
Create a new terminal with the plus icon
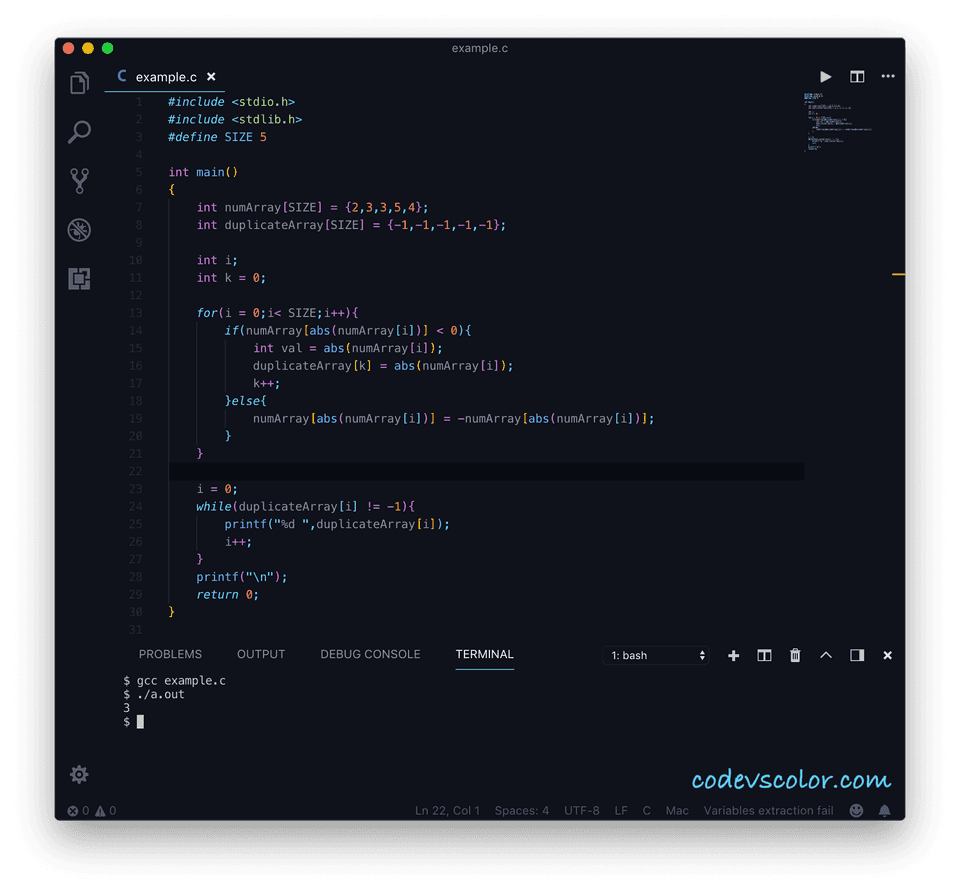click(x=733, y=655)
